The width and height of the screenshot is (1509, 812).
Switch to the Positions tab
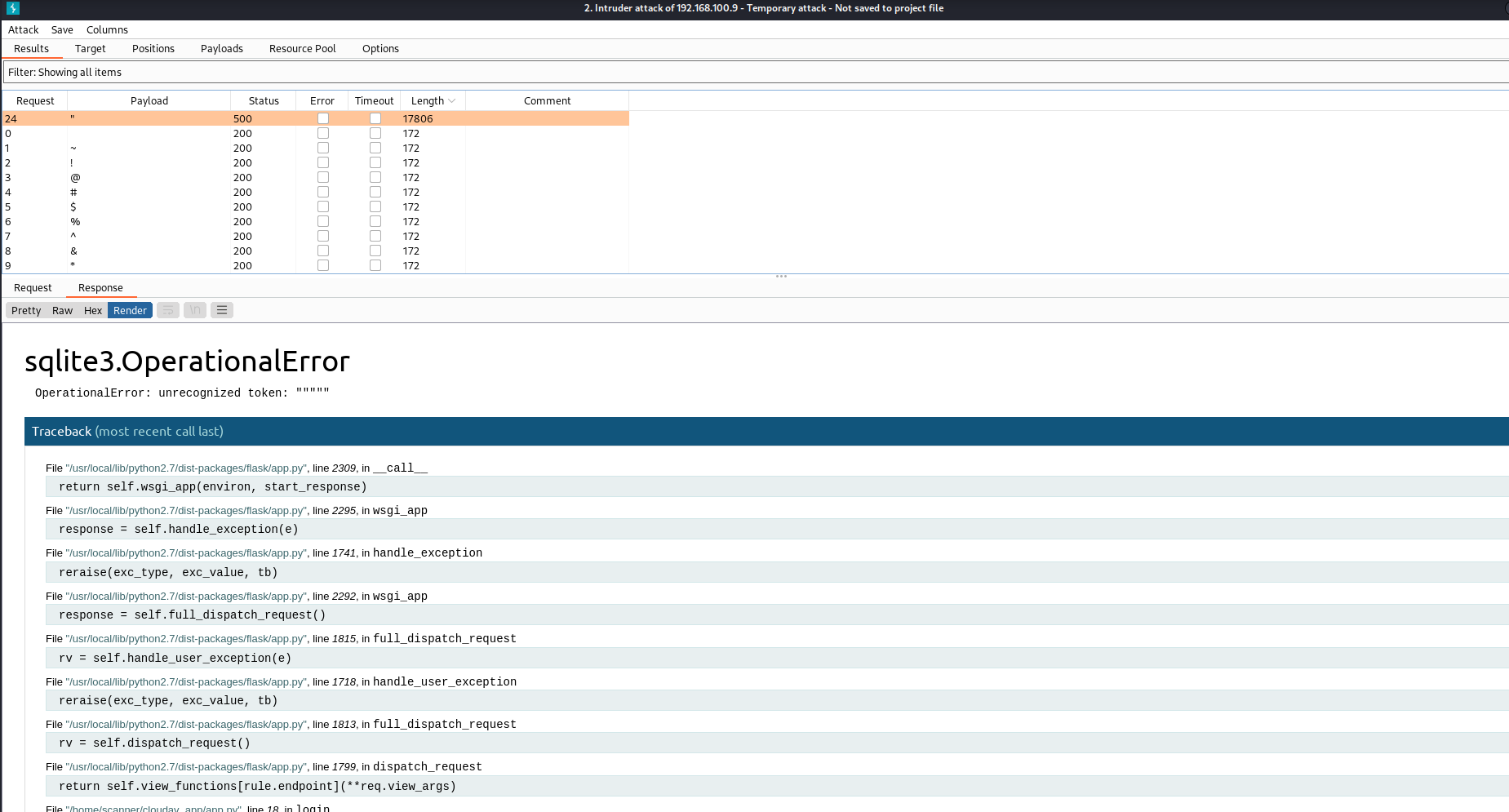coord(153,49)
